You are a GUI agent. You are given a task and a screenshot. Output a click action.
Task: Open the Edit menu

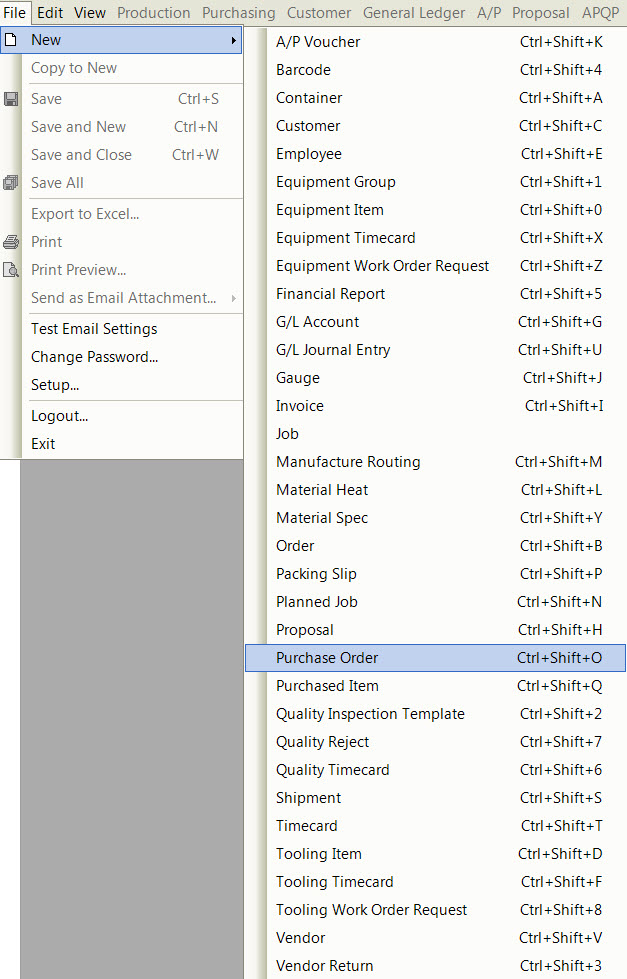click(50, 13)
